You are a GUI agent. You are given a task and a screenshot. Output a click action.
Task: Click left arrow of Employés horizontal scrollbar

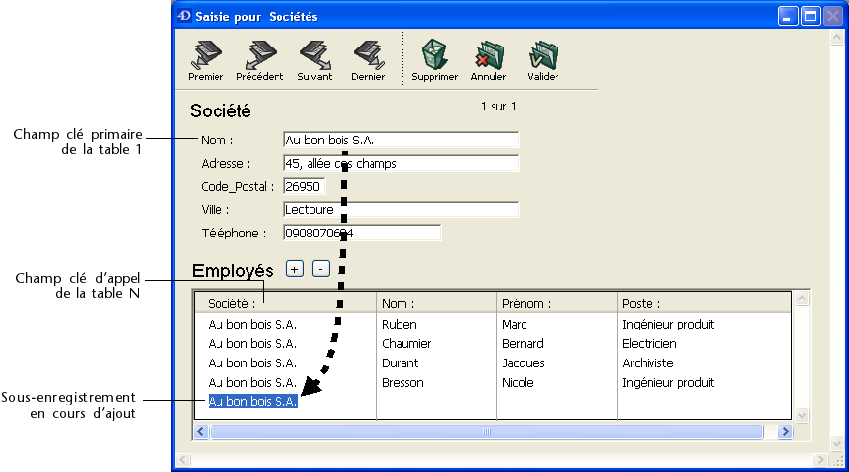pos(201,431)
